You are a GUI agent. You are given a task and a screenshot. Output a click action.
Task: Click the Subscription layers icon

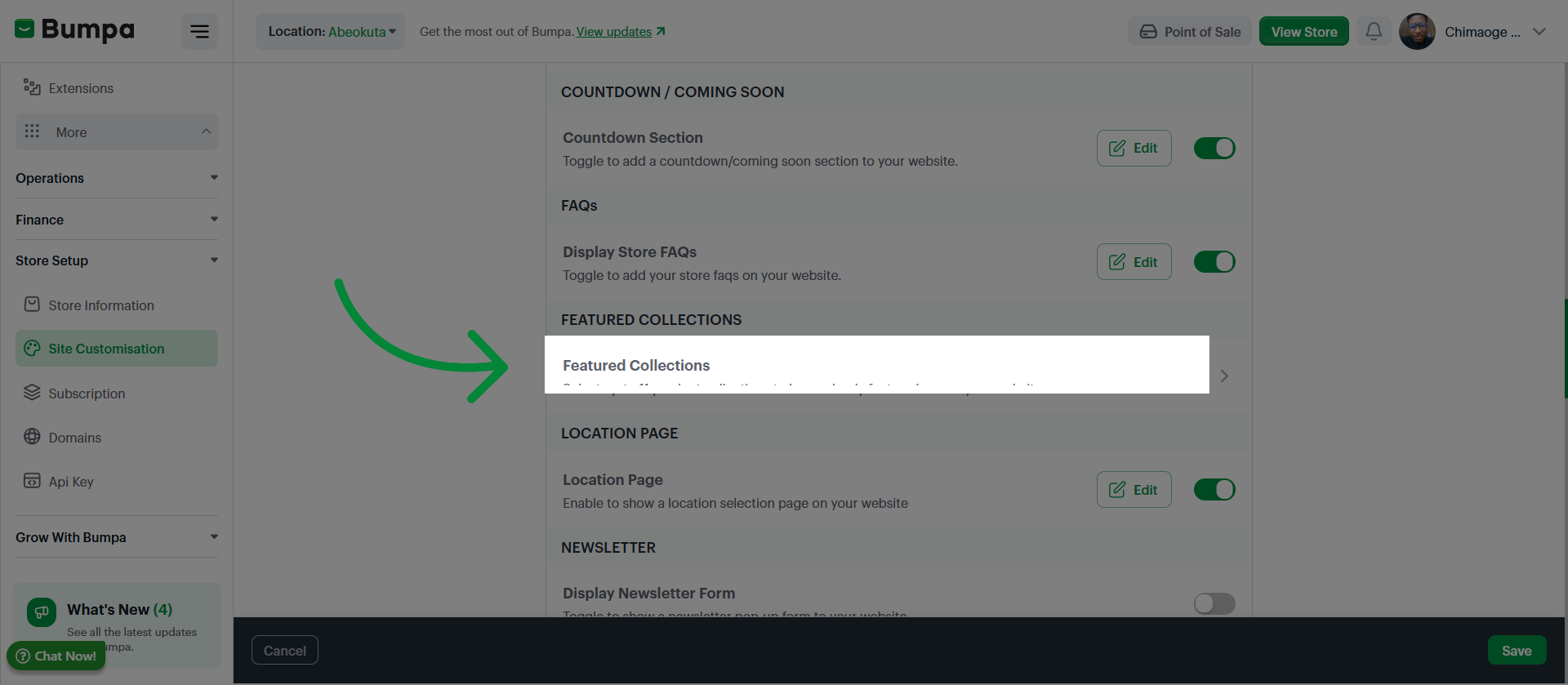32,393
